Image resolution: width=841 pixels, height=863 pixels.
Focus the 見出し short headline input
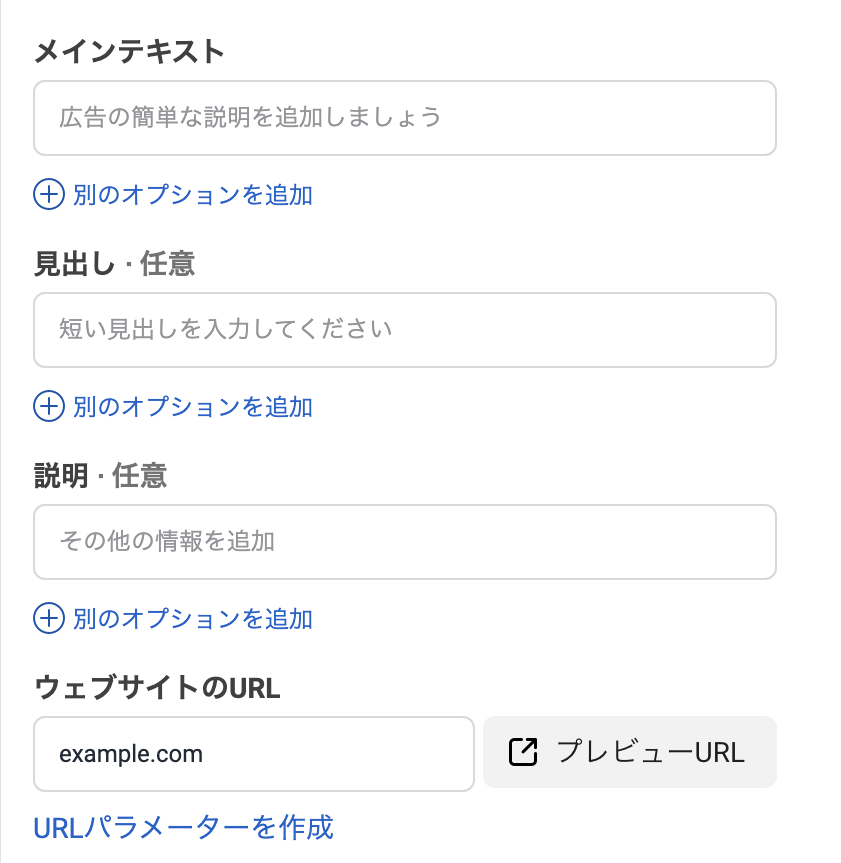point(404,330)
